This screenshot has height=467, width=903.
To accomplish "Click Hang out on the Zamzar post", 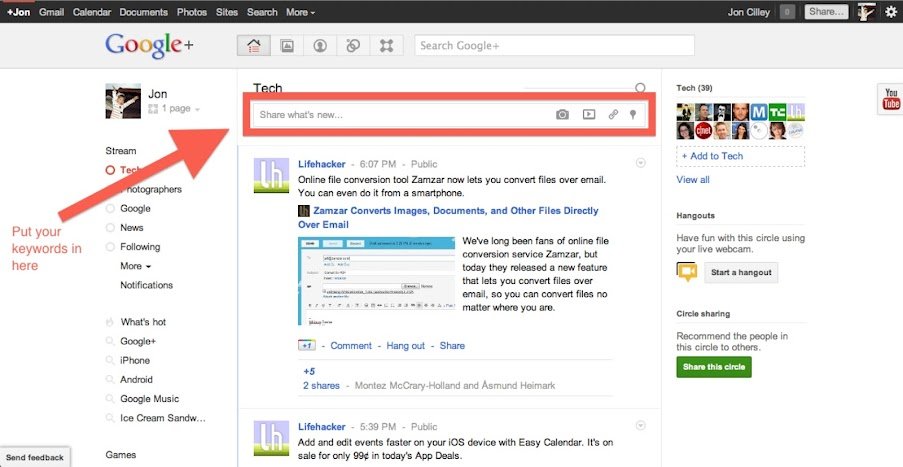I will pos(405,345).
